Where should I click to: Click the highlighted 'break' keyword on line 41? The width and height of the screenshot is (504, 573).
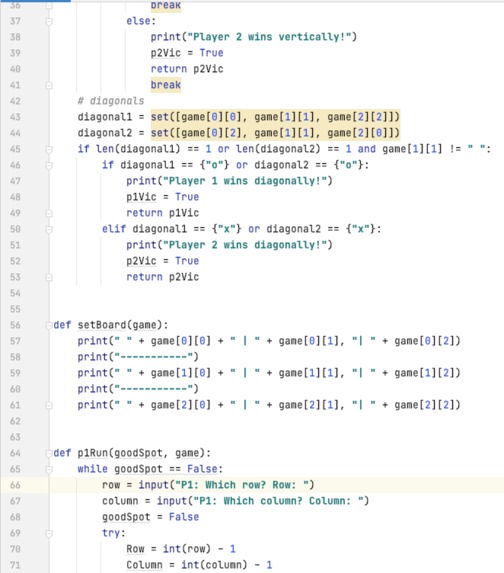[x=166, y=85]
